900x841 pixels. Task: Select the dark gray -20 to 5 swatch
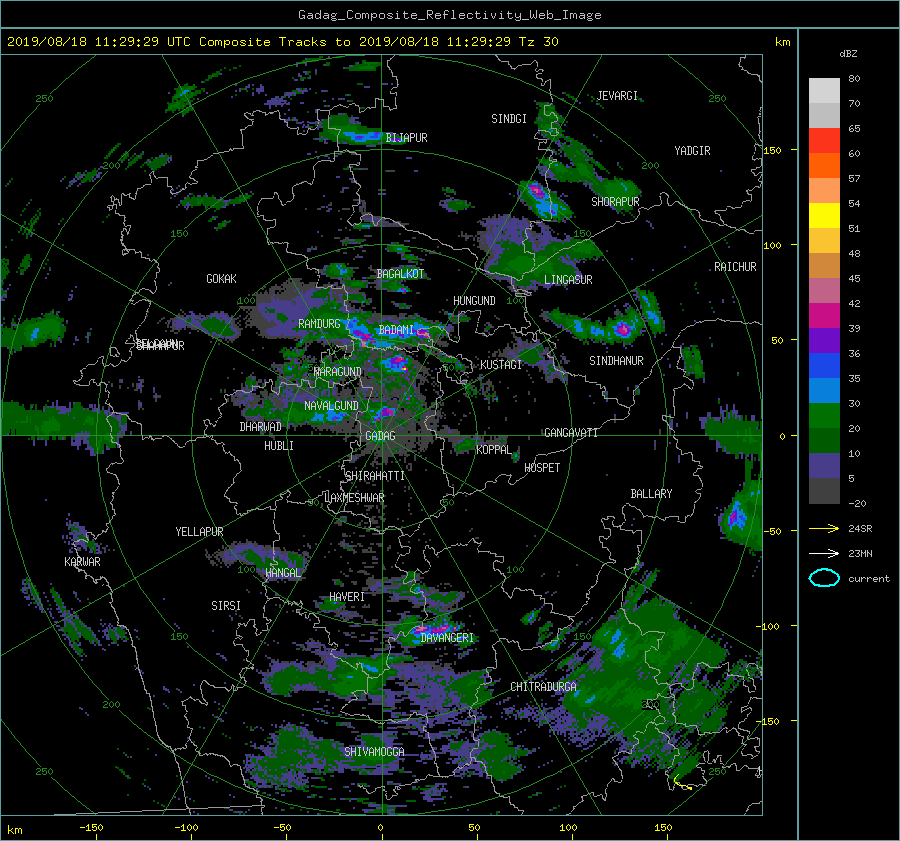coord(824,491)
